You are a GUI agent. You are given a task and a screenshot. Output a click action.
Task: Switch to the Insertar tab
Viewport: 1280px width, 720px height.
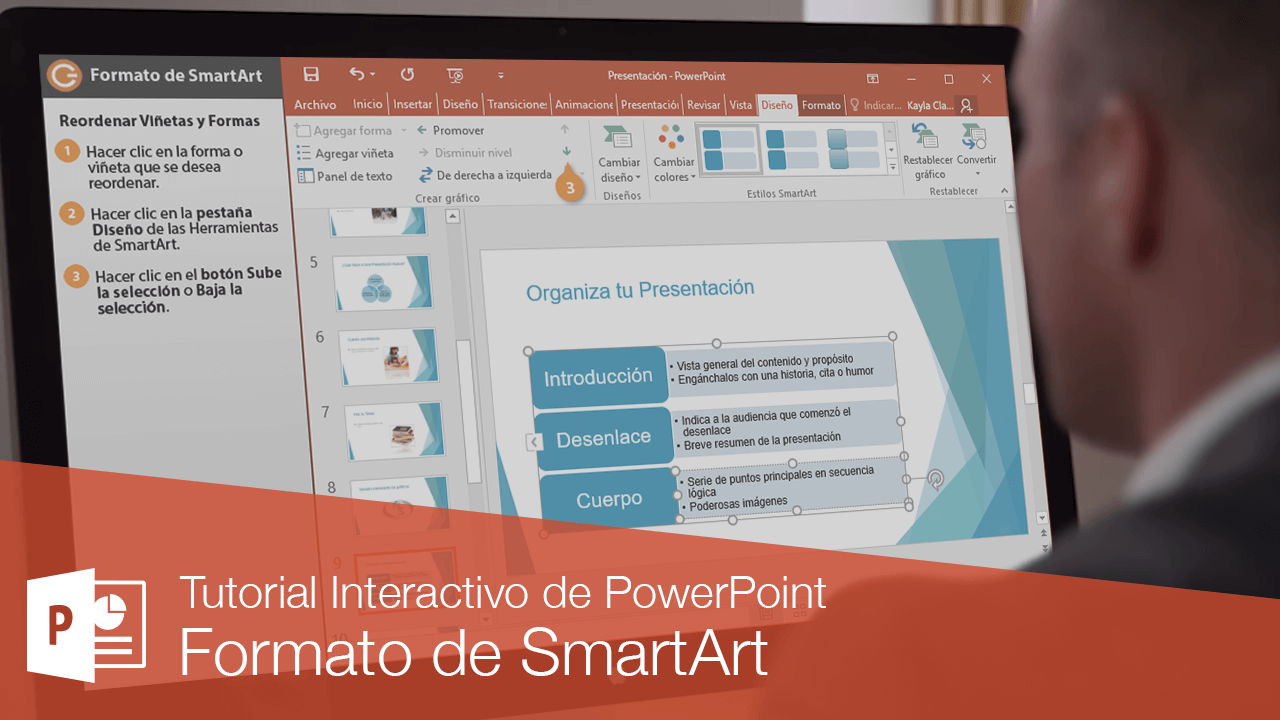click(412, 104)
